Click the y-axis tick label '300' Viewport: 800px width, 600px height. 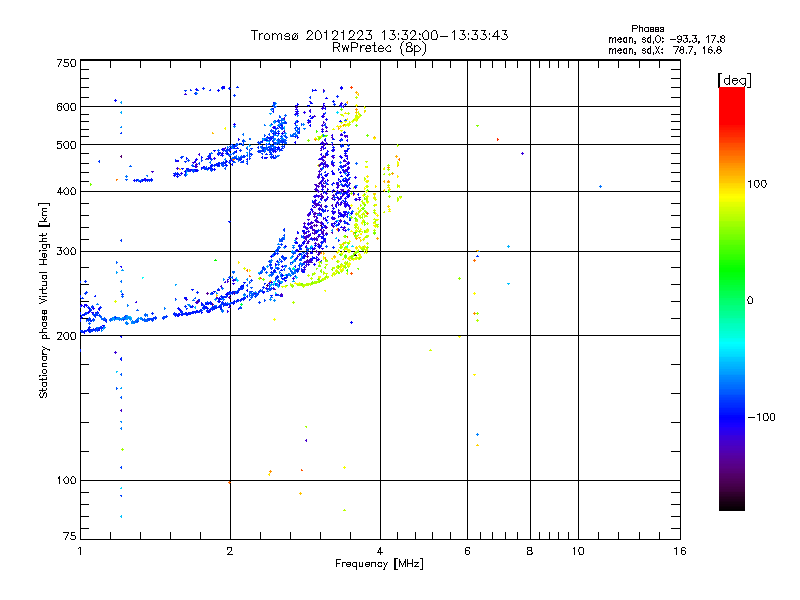click(x=66, y=252)
